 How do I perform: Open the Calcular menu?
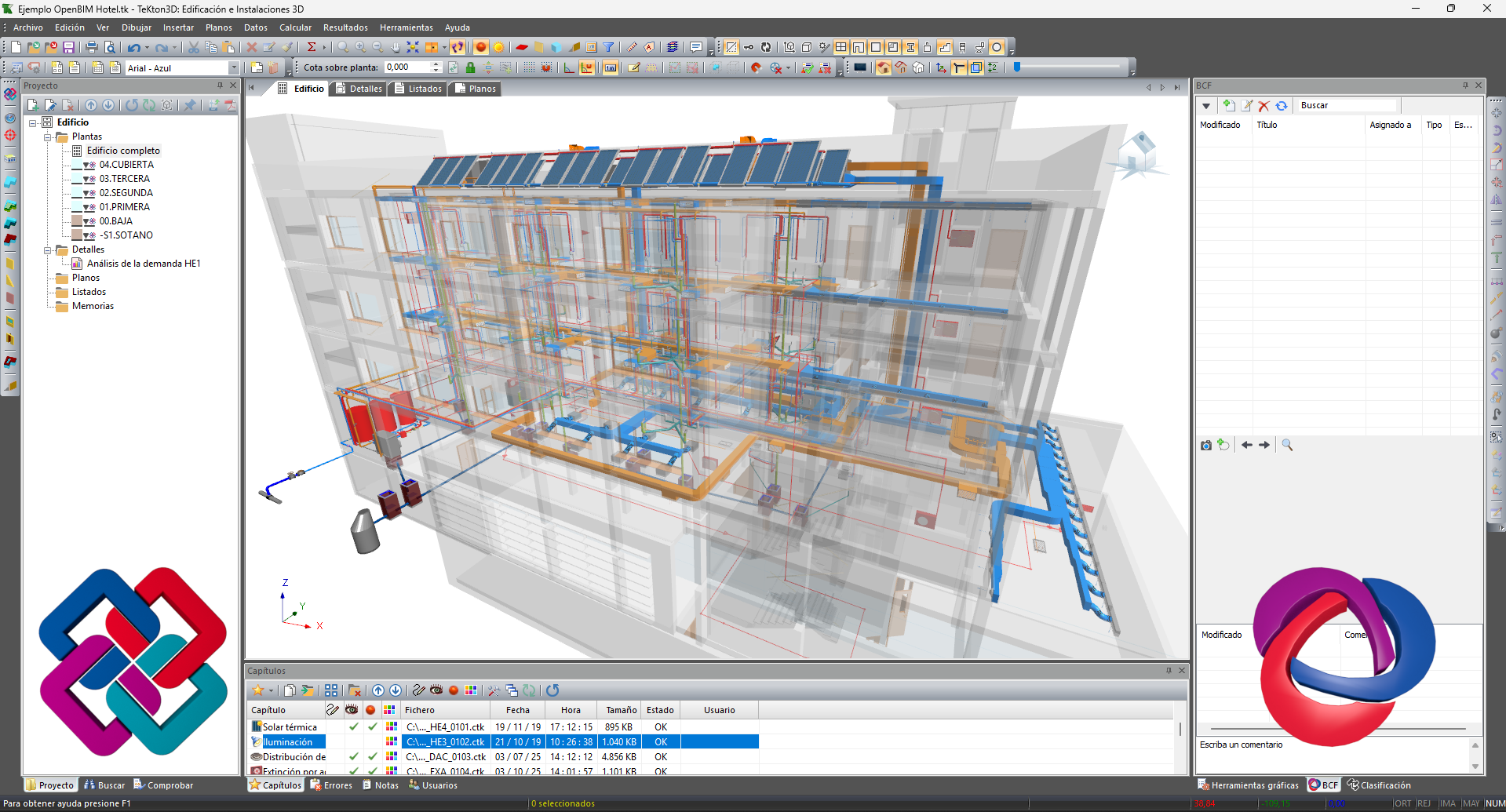click(295, 27)
